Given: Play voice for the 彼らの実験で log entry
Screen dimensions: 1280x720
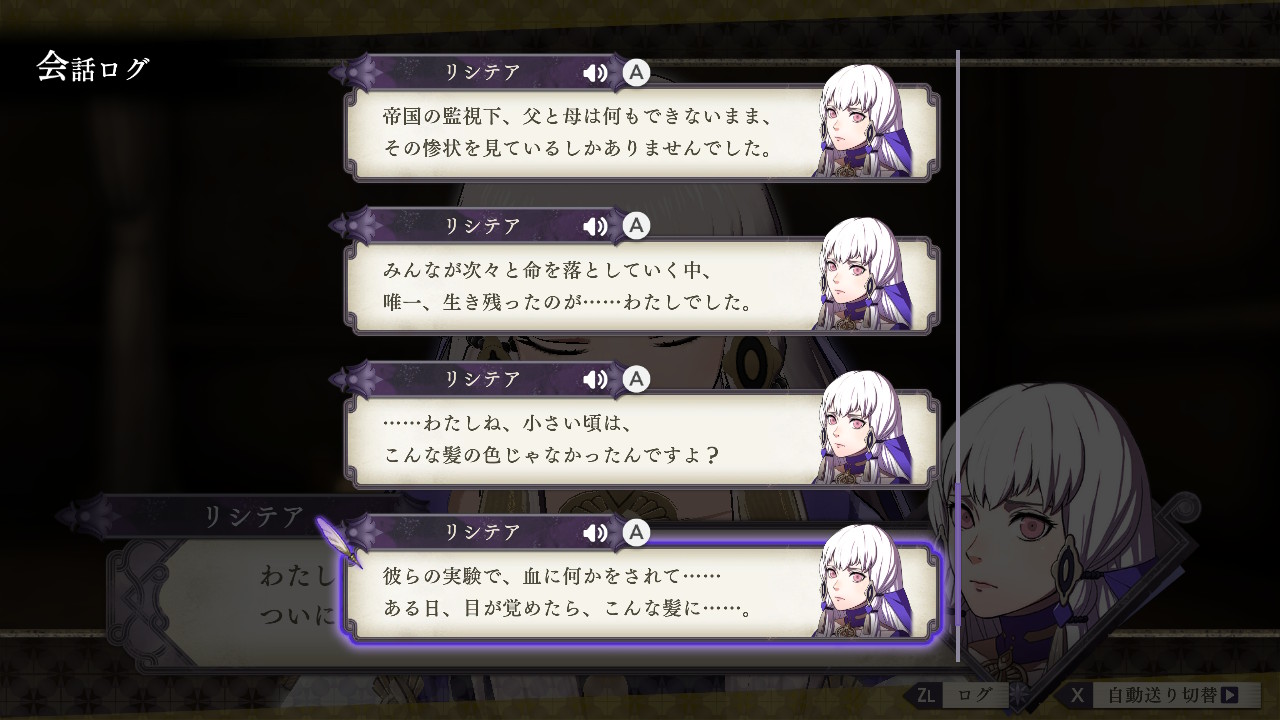Looking at the screenshot, I should [595, 532].
